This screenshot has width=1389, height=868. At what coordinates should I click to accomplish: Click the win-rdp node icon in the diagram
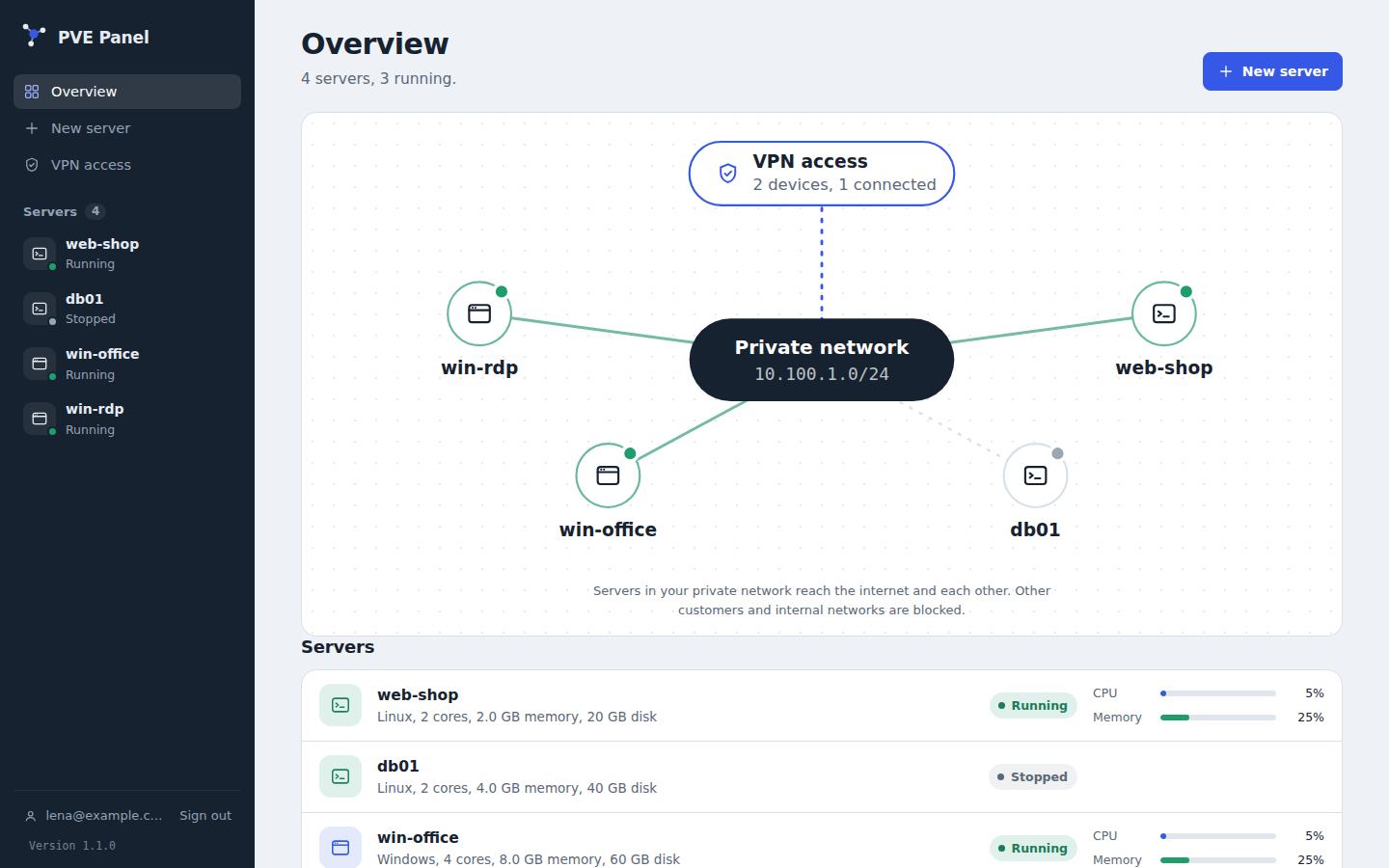click(x=479, y=313)
